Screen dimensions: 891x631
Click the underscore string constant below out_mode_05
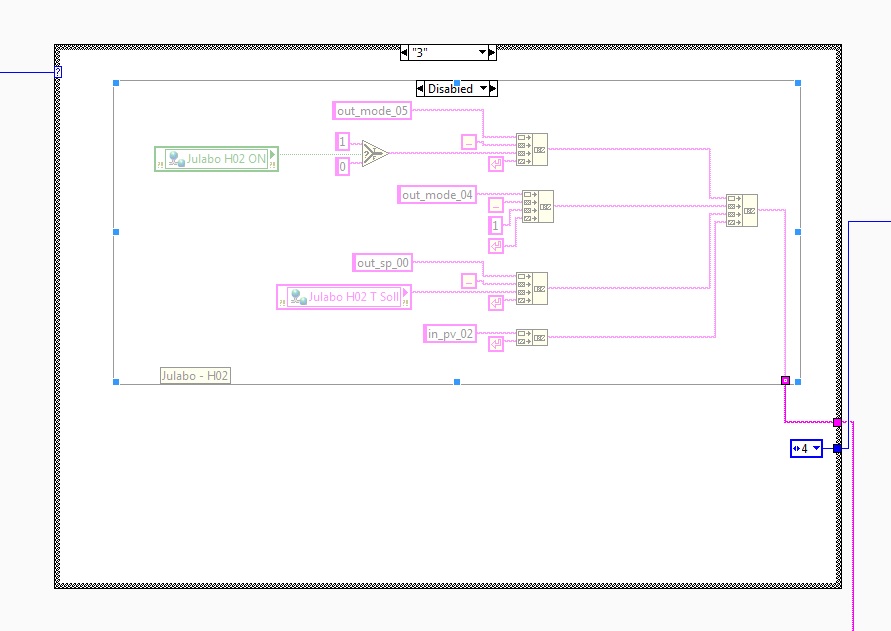[469, 142]
